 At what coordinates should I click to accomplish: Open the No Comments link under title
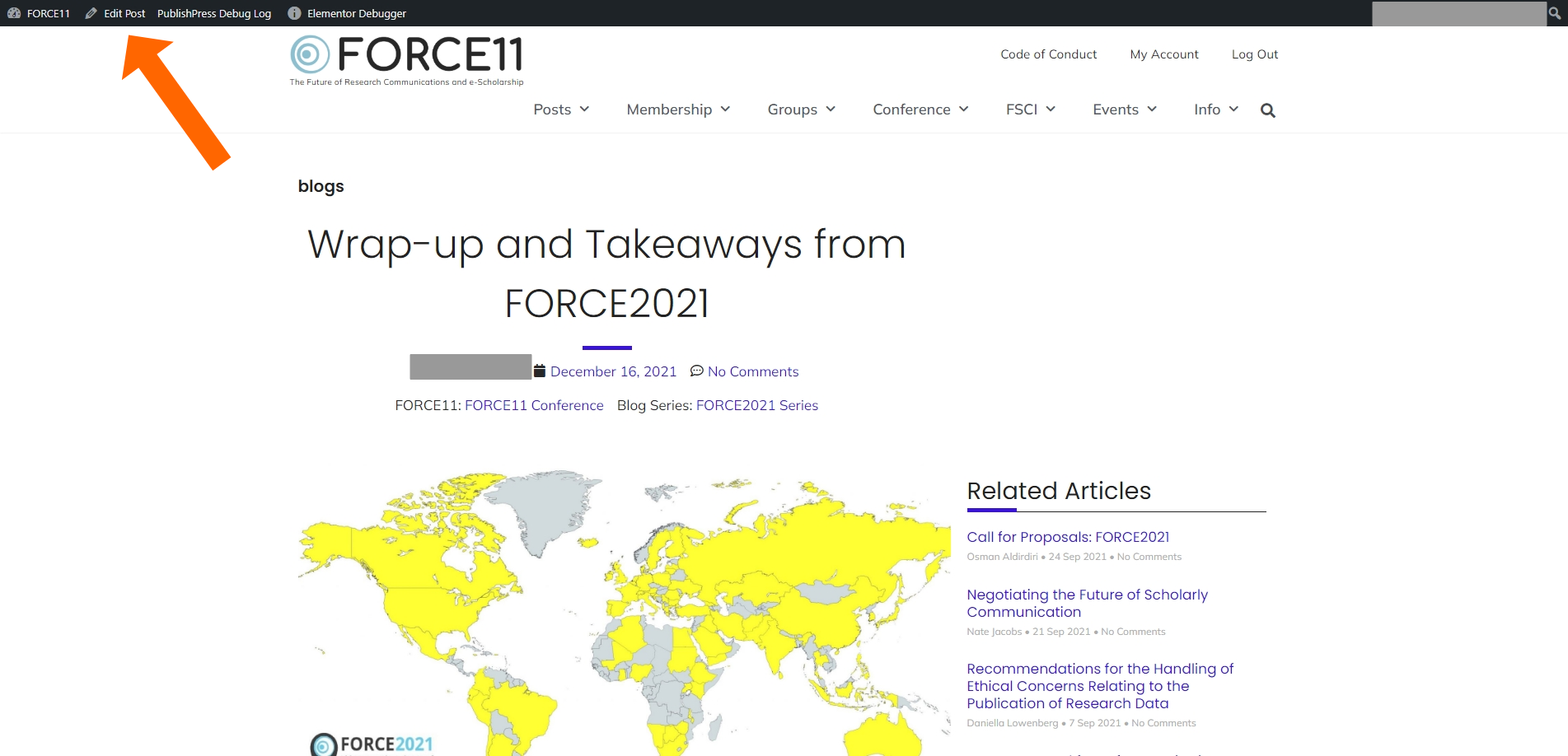753,371
